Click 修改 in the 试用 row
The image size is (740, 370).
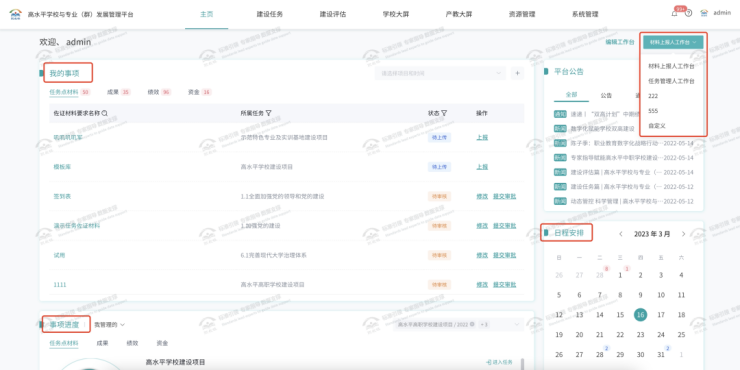[x=482, y=255]
